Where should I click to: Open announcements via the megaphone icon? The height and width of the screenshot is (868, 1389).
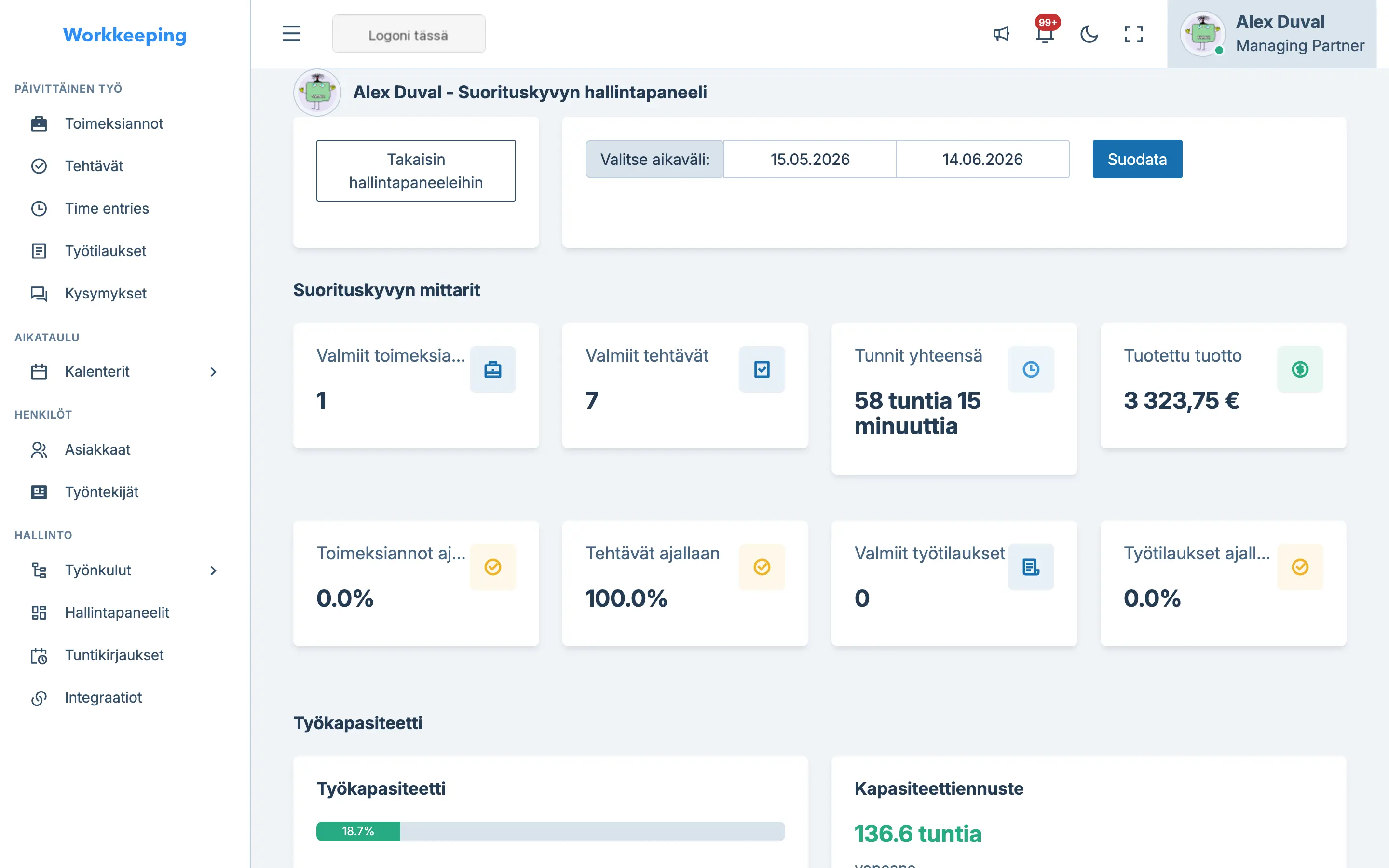(x=1001, y=33)
